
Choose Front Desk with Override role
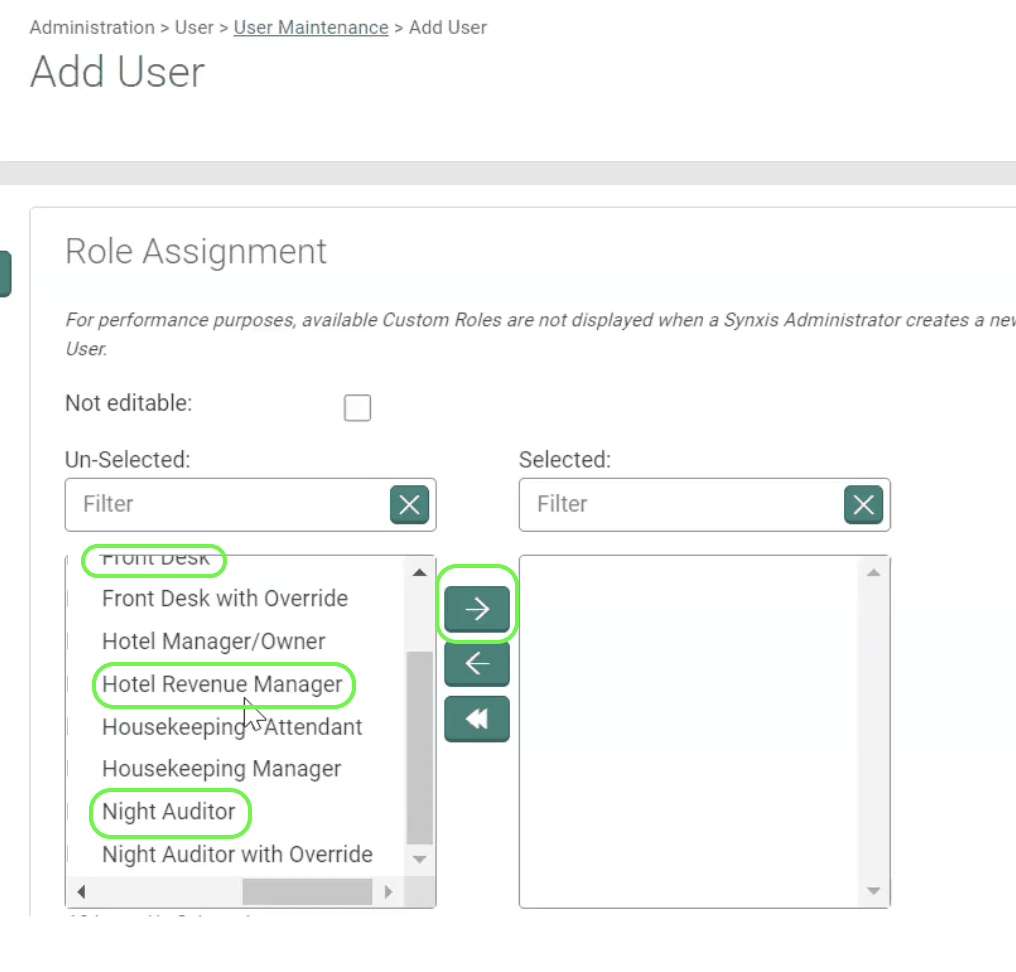coord(225,599)
